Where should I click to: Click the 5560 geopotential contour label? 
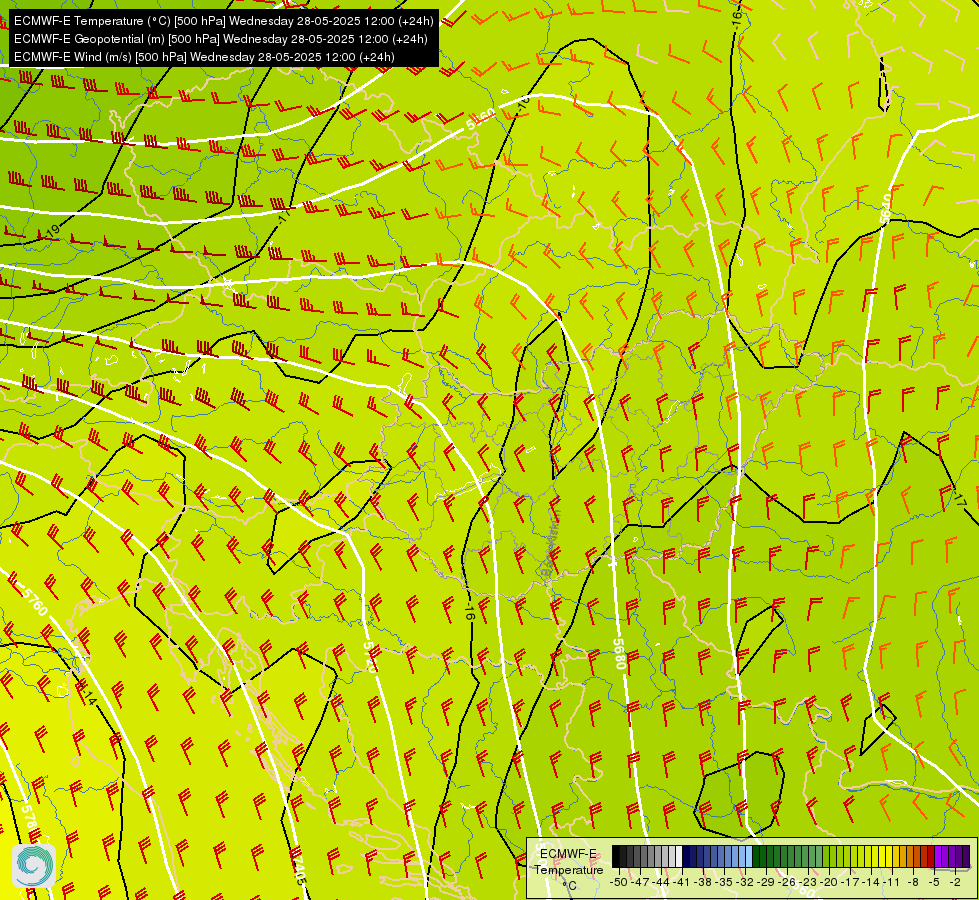tap(481, 118)
